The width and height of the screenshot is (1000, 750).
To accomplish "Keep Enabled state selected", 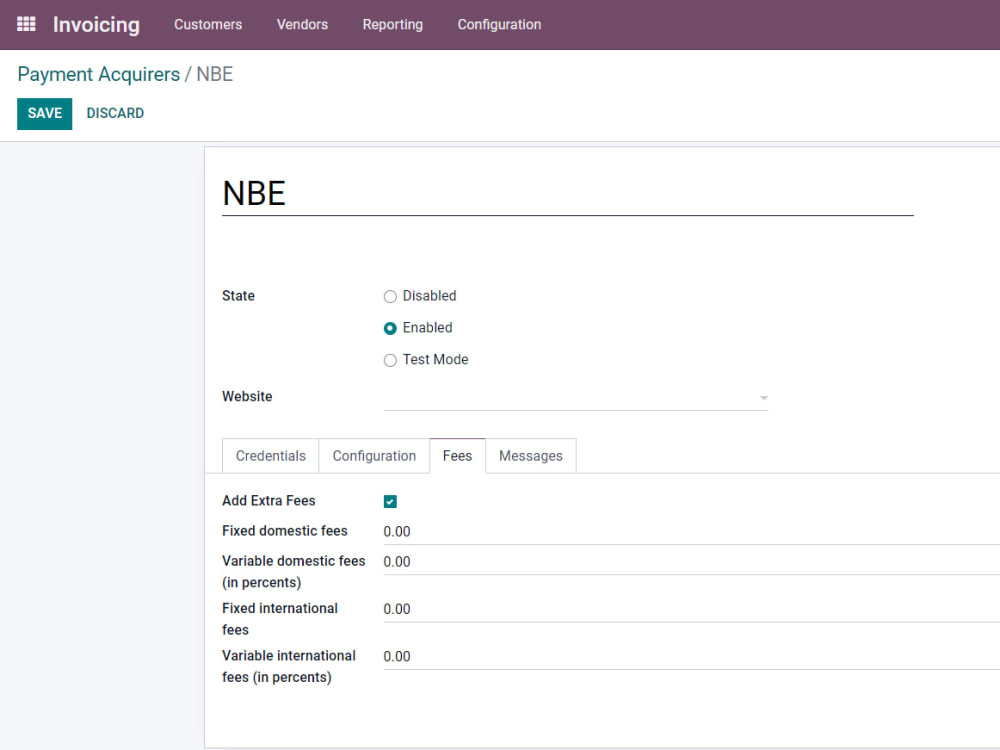I will coord(390,328).
